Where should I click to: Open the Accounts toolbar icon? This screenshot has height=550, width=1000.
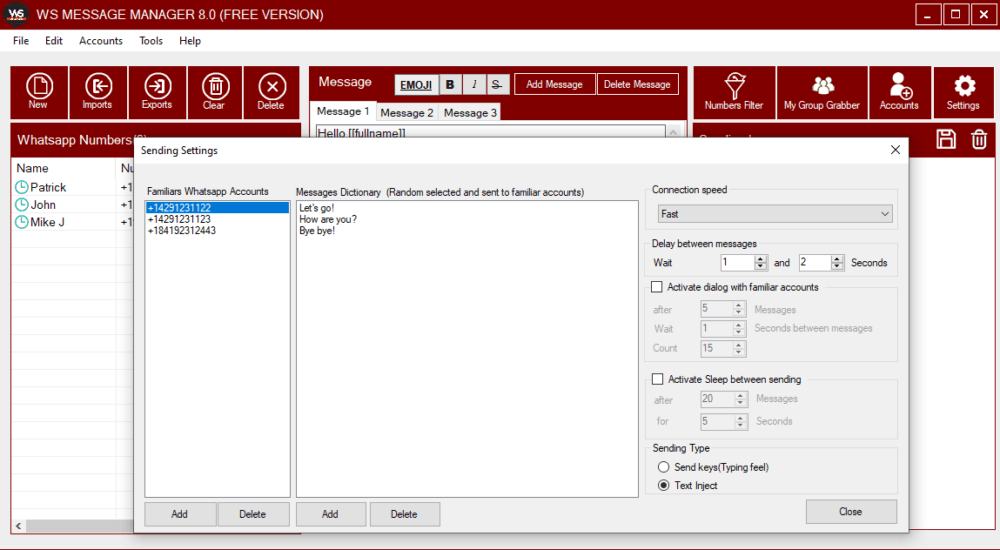pos(899,93)
